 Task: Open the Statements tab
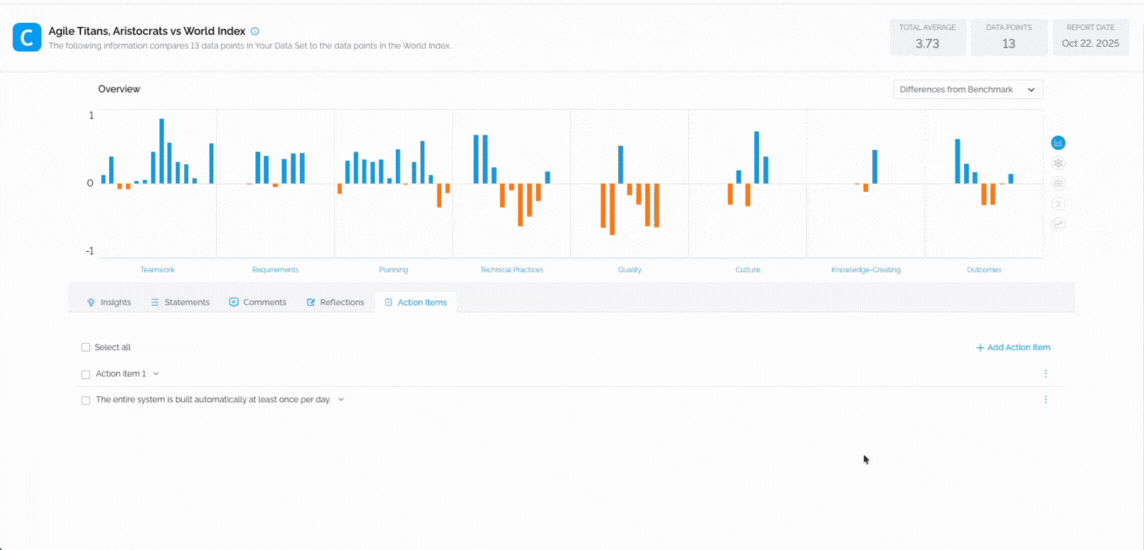click(180, 302)
